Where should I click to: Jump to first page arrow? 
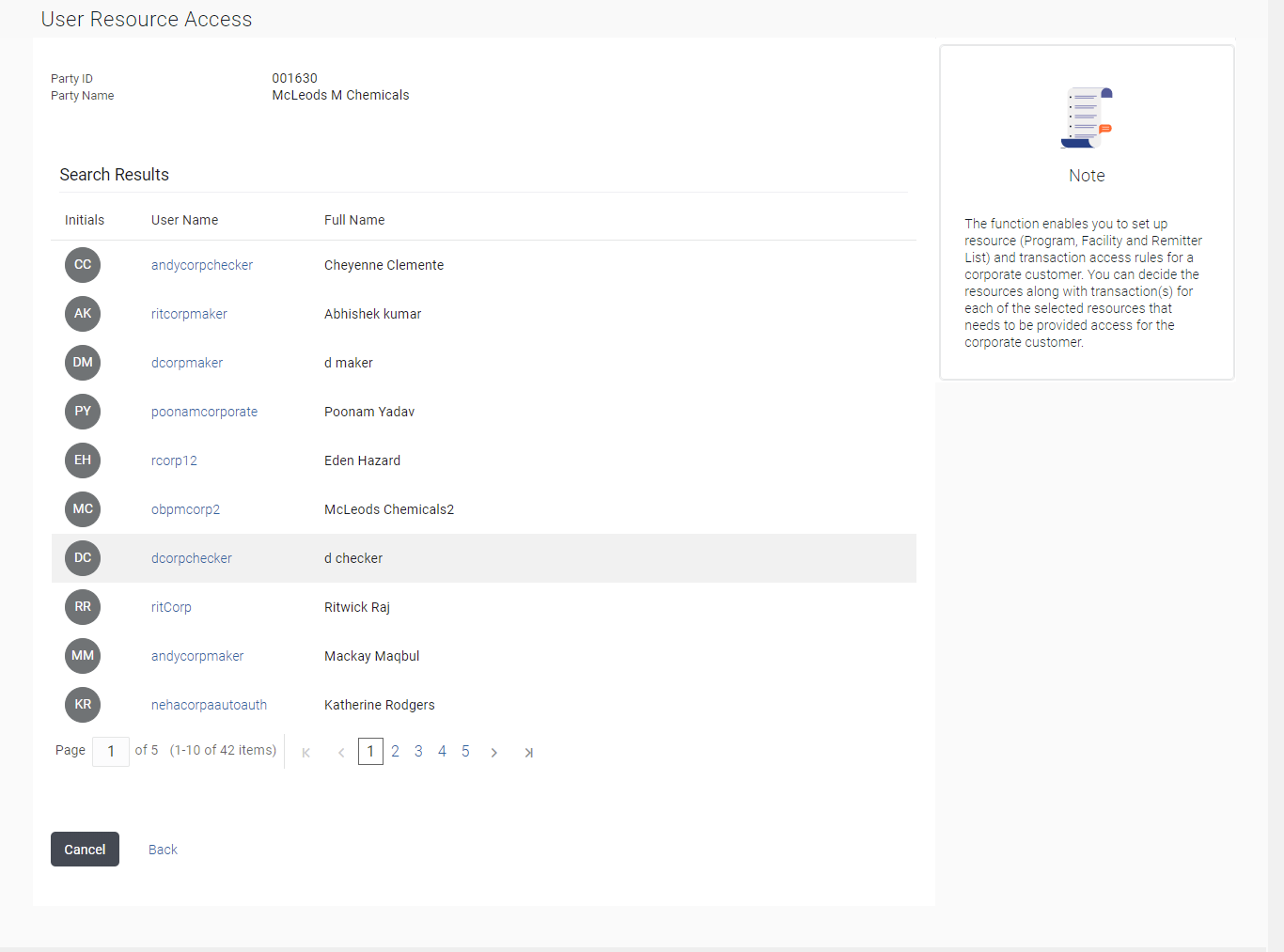click(306, 752)
